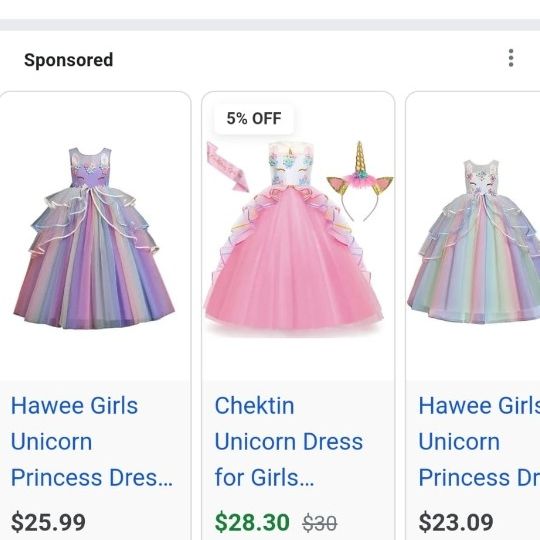Click the Sponsored label
This screenshot has height=540, width=540.
pos(69,60)
